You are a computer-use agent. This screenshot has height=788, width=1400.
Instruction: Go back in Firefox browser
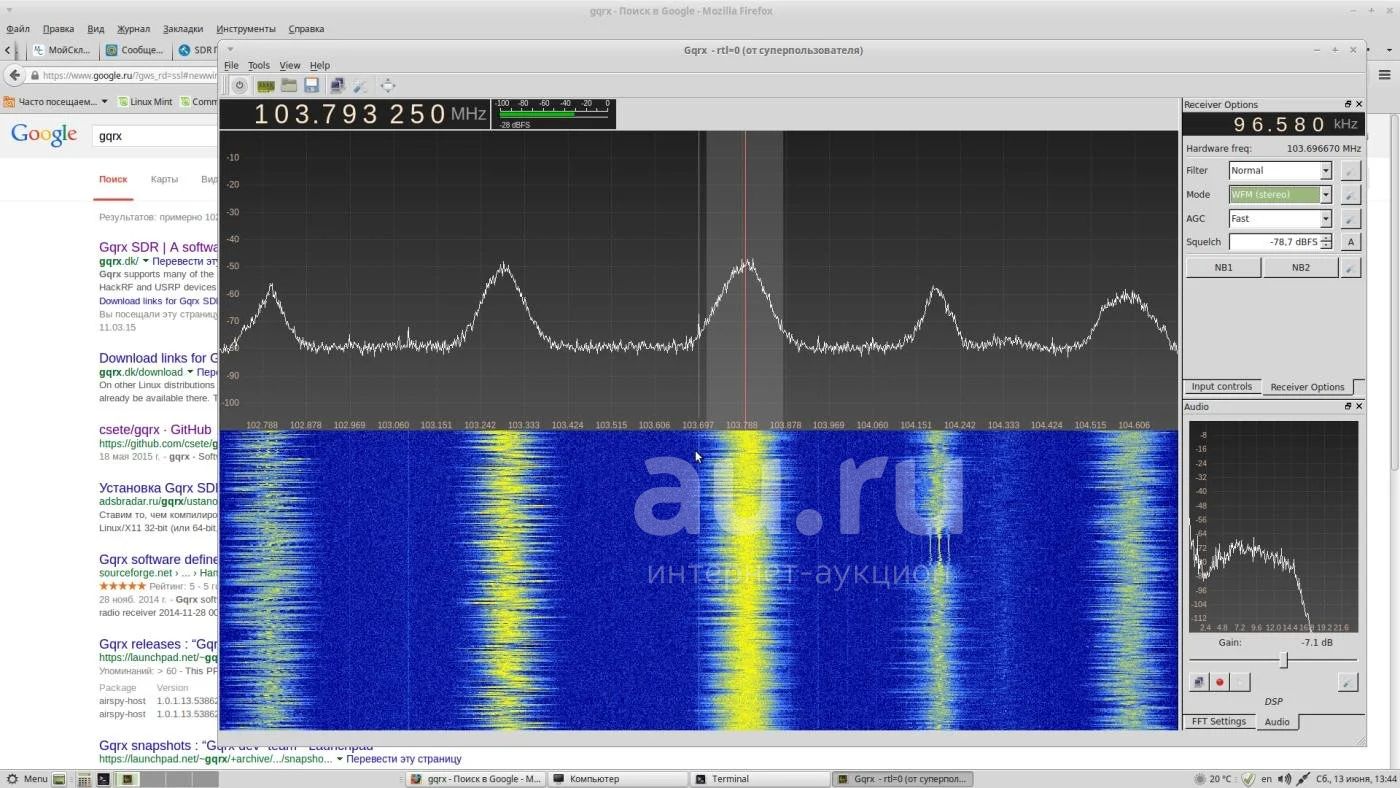(x=14, y=75)
